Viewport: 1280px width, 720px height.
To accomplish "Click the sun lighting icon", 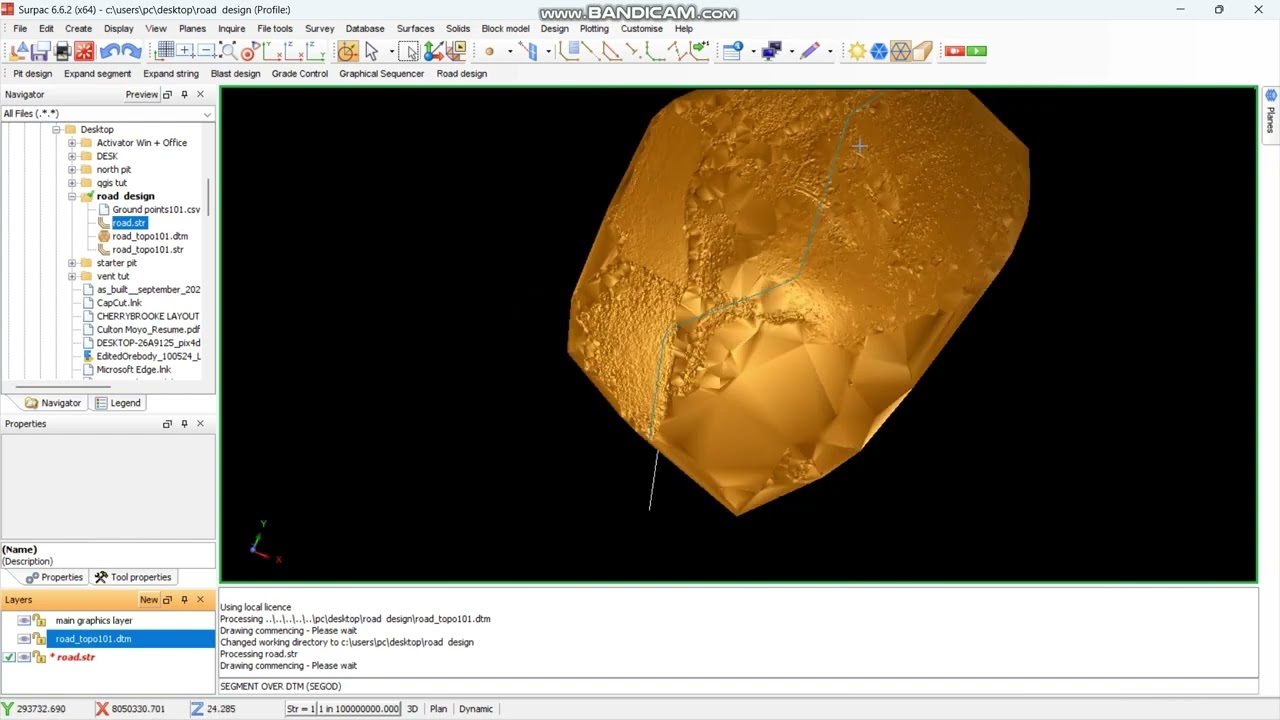I will pyautogui.click(x=857, y=51).
